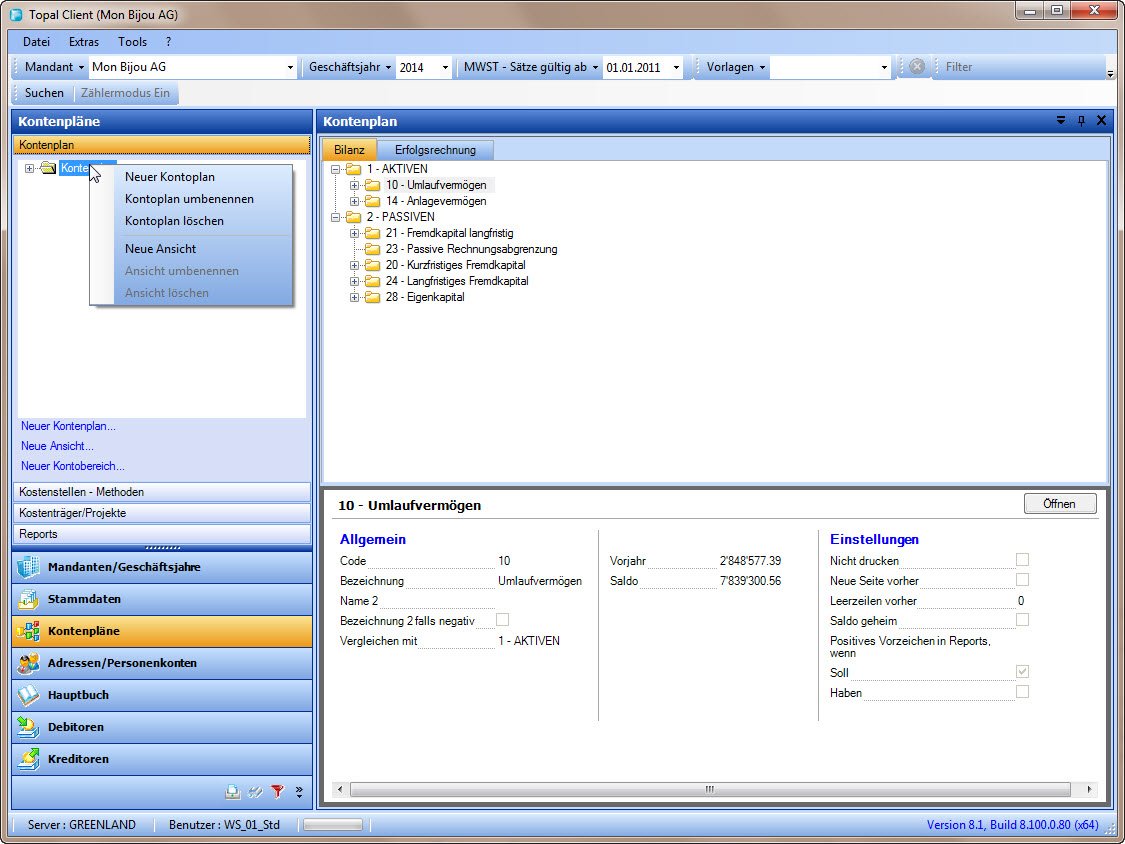Click the horizontal scrollbar in details panel
This screenshot has height=844, width=1125.
coord(708,789)
